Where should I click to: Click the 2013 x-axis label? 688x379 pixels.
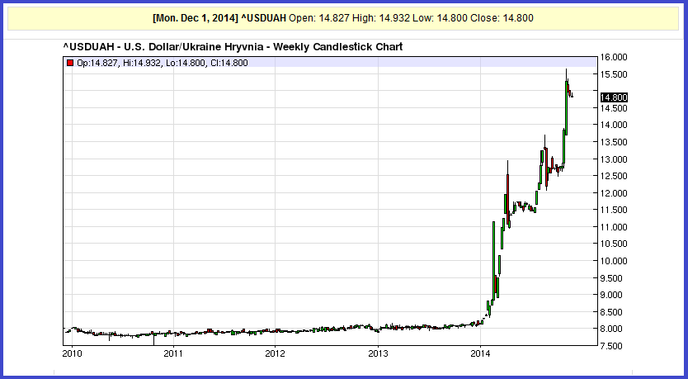pyautogui.click(x=378, y=353)
